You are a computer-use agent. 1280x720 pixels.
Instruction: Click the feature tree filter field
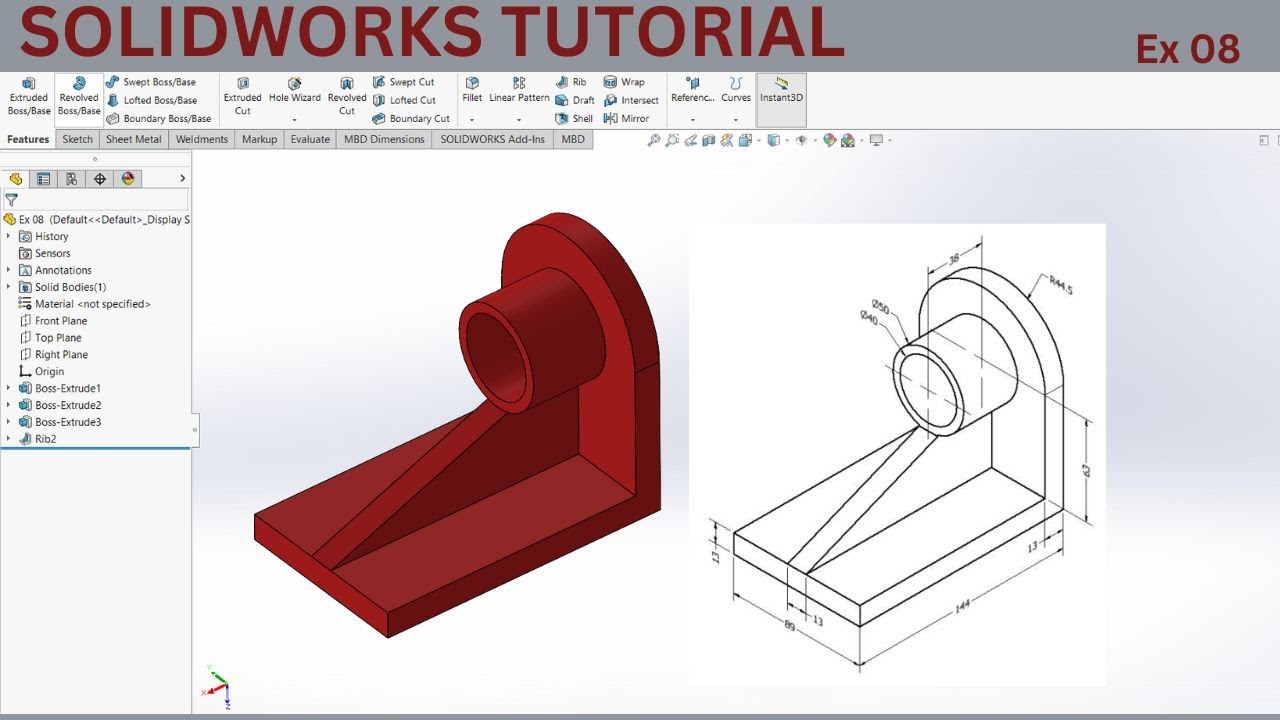[96, 200]
